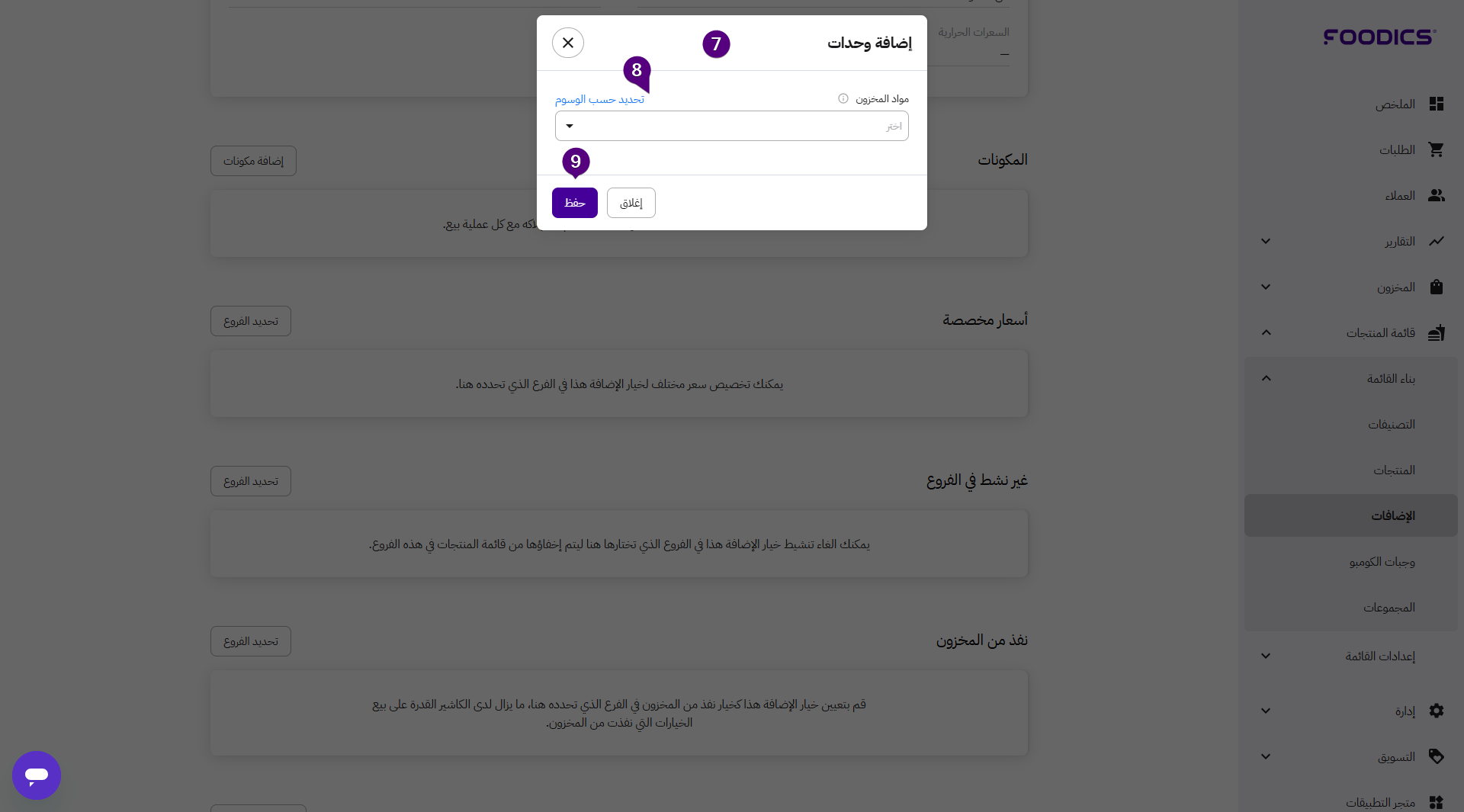This screenshot has height=812, width=1464.
Task: Click the Marketing tag icon
Action: (1437, 756)
